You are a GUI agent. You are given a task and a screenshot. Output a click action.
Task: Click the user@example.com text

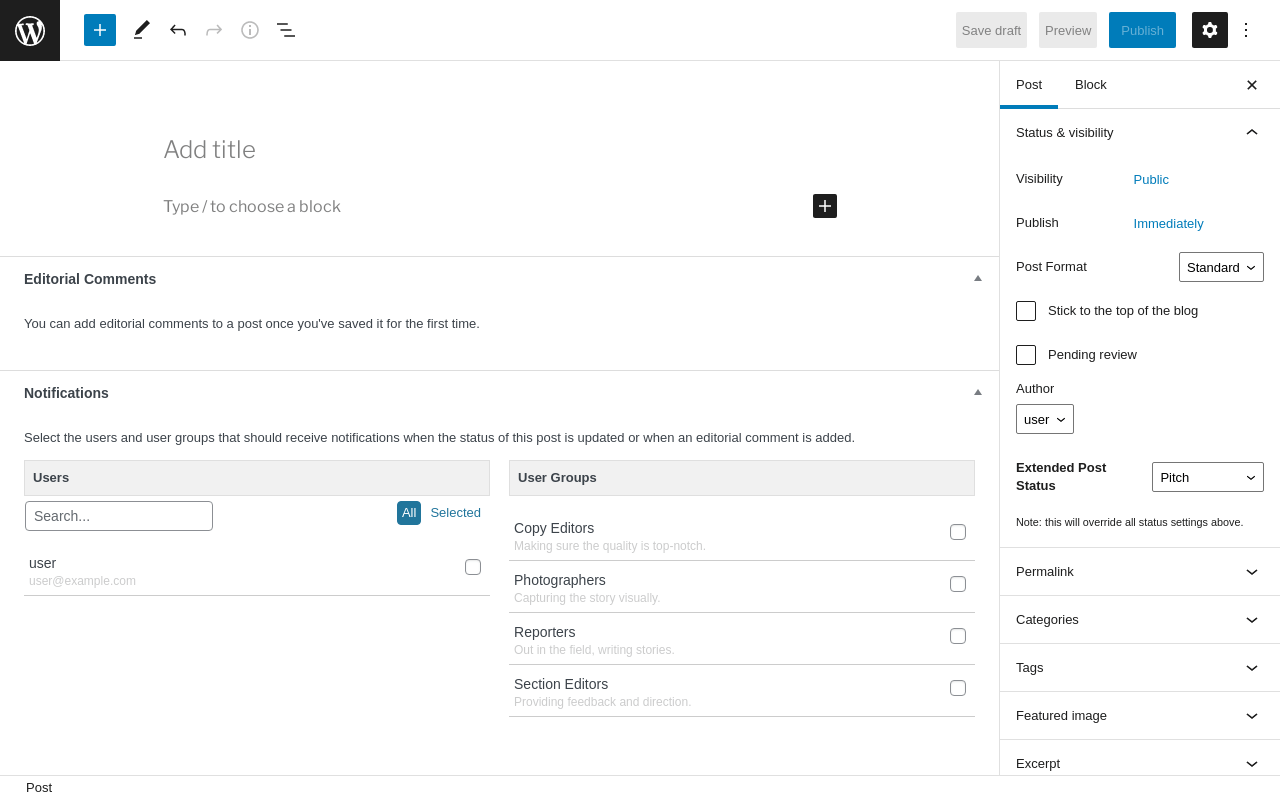82,581
